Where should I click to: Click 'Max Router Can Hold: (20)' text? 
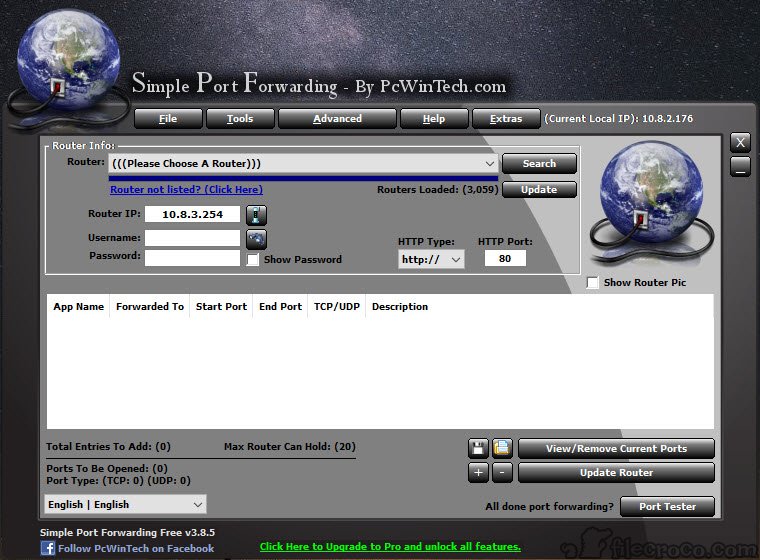[x=290, y=447]
